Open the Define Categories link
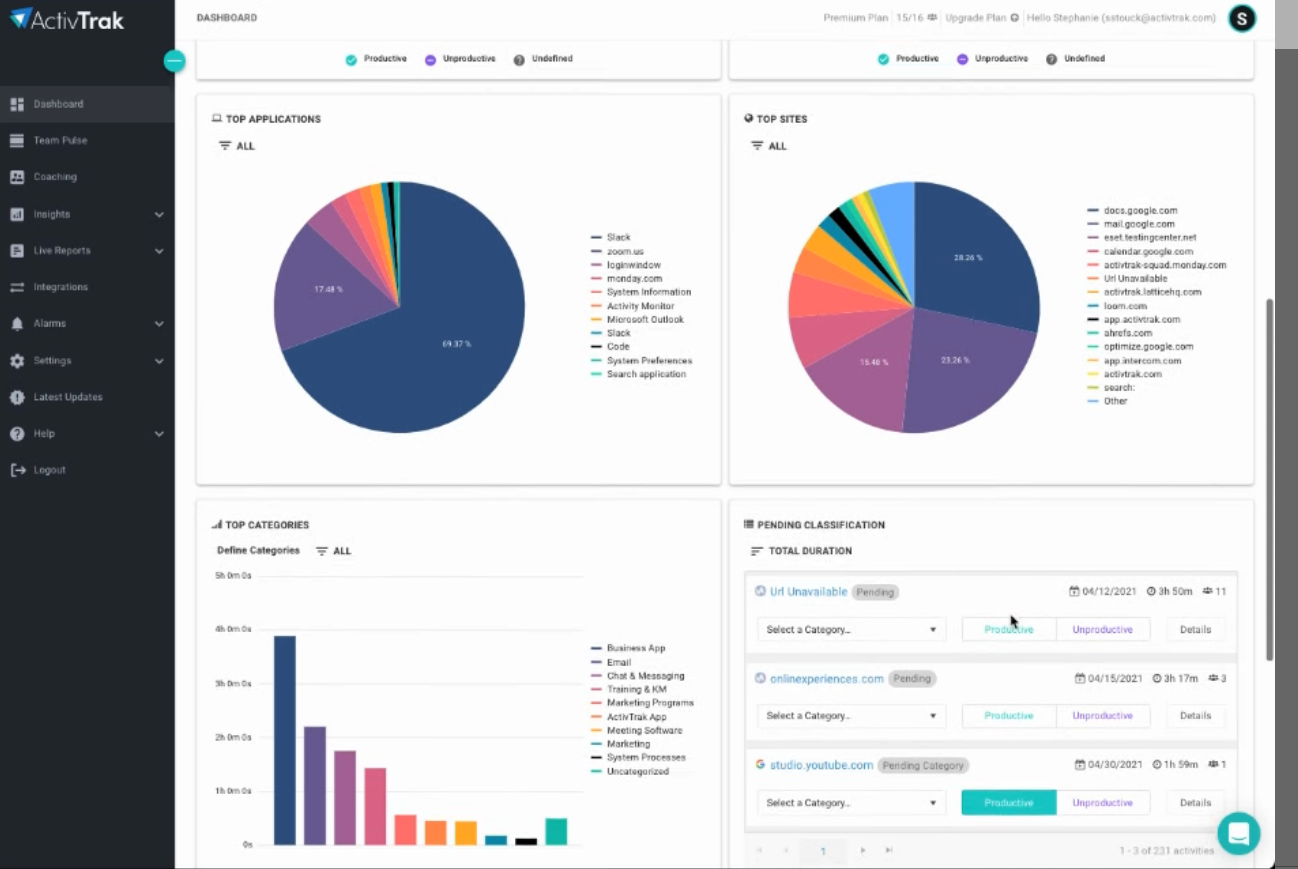 pos(258,551)
